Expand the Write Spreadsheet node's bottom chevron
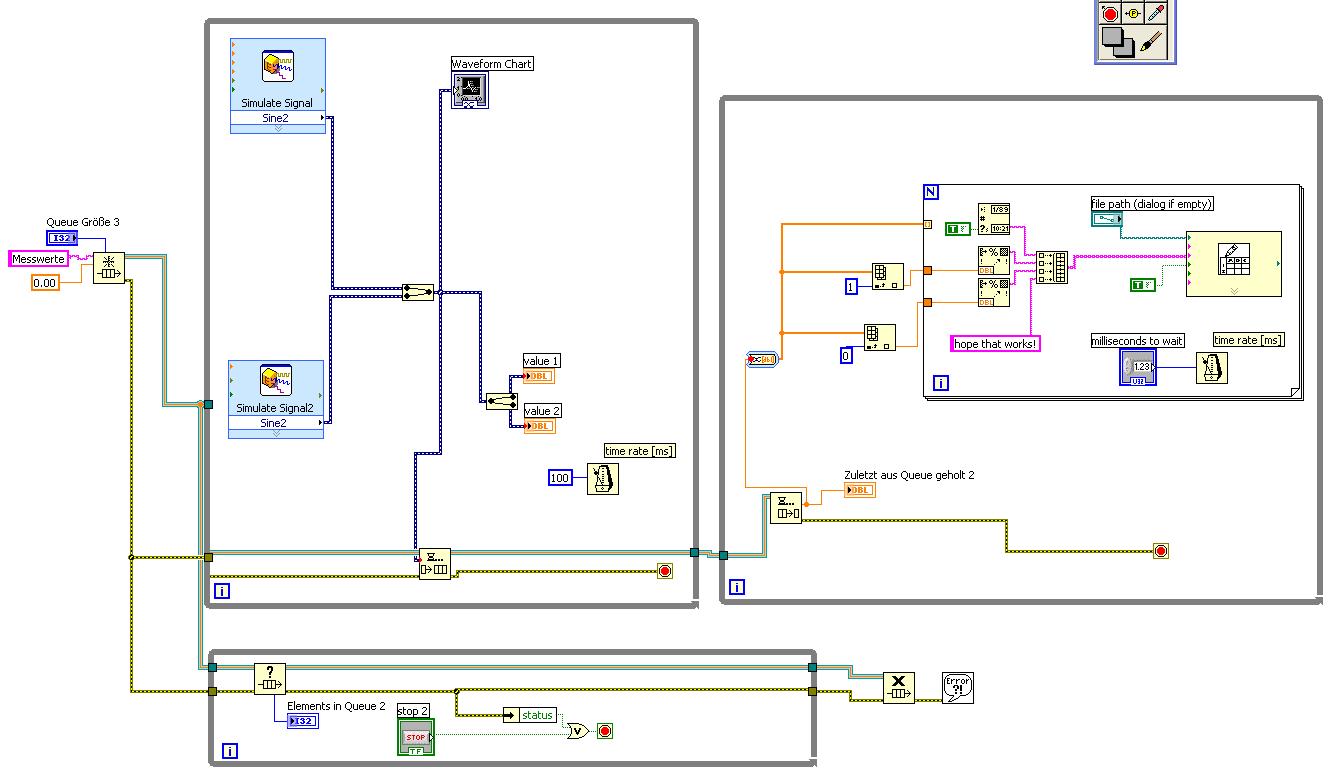The width and height of the screenshot is (1340, 772). coord(1234,291)
